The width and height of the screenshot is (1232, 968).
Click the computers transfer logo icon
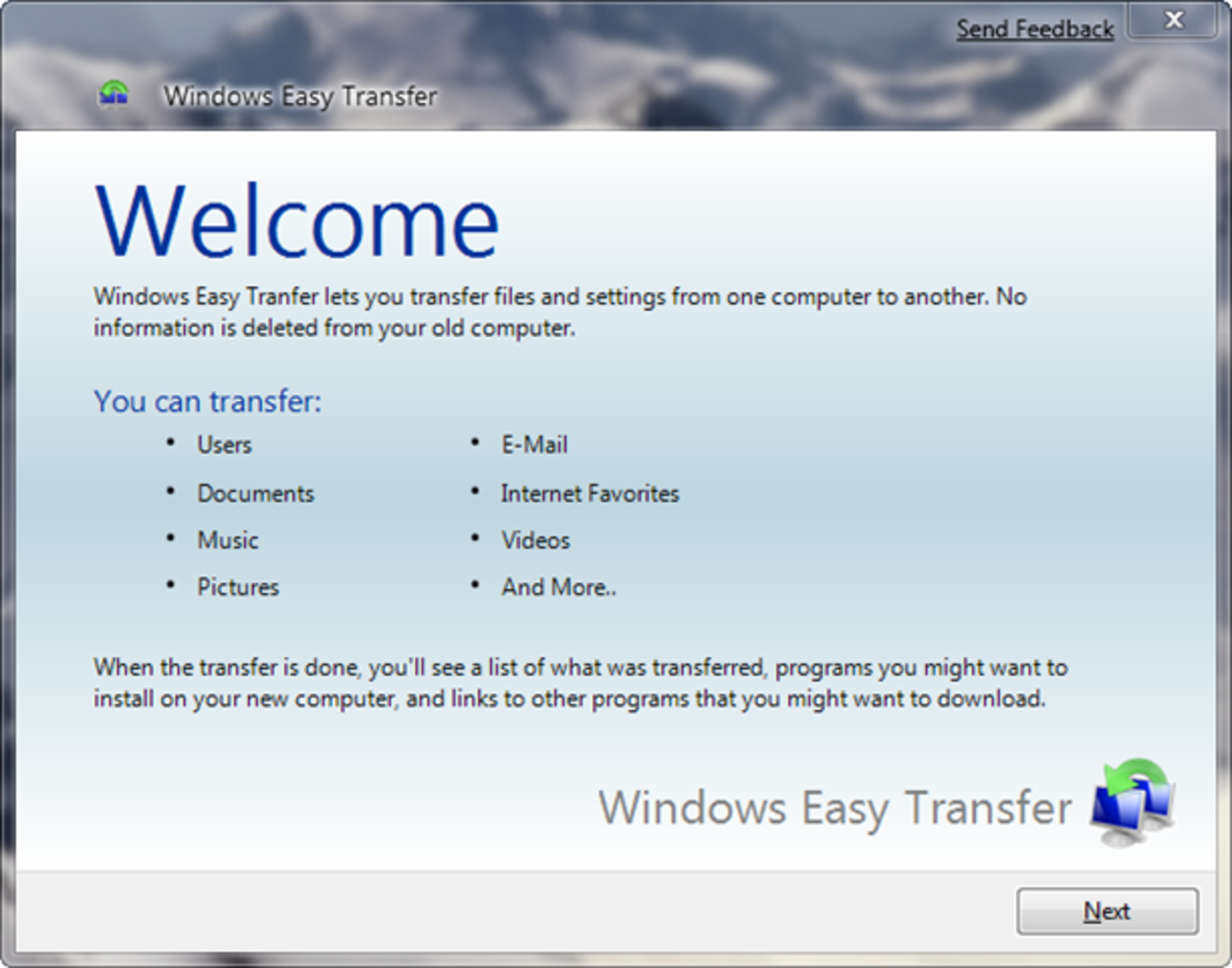pos(1133,802)
